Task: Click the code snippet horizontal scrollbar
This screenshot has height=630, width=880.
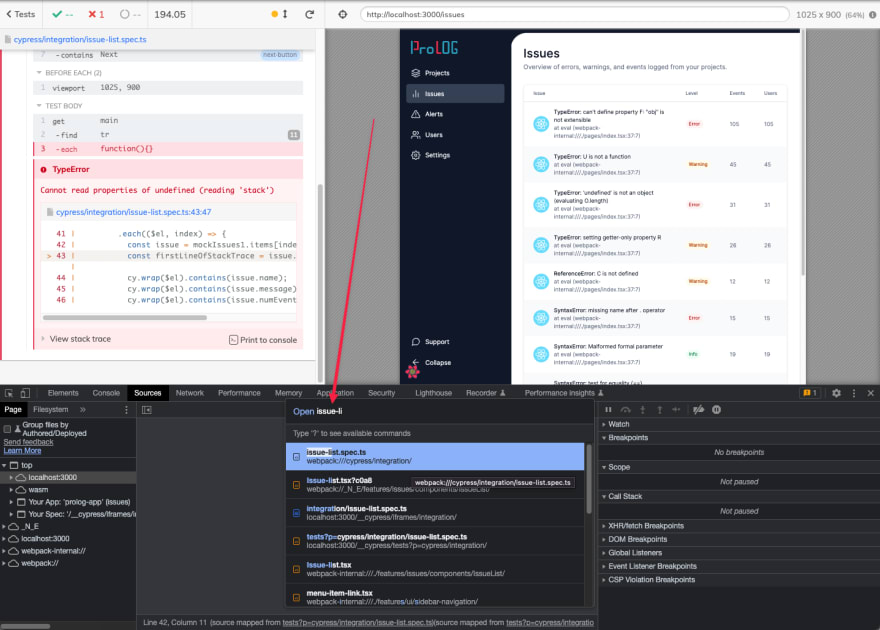Action: [125, 318]
